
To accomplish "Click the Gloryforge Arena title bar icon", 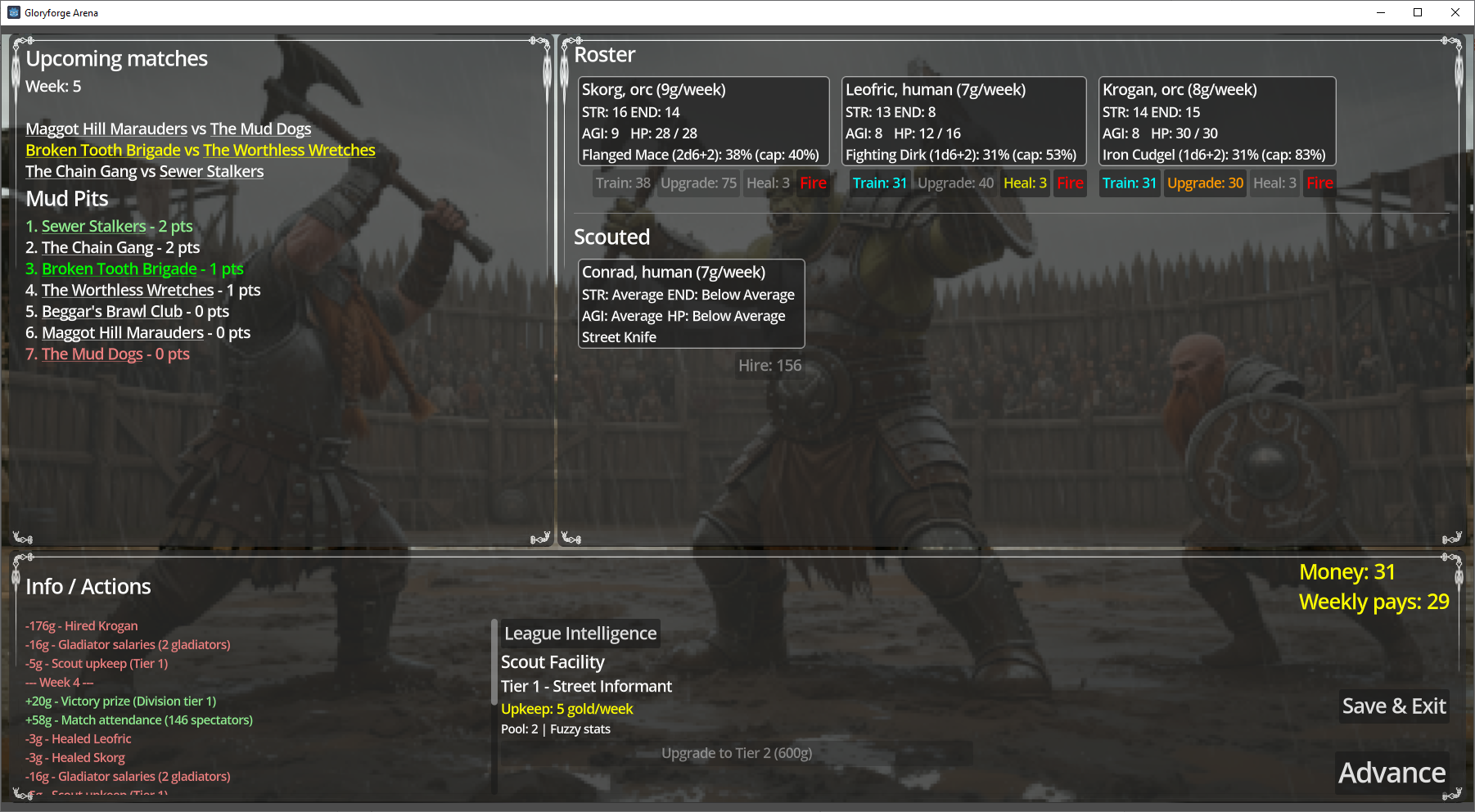I will 13,12.
